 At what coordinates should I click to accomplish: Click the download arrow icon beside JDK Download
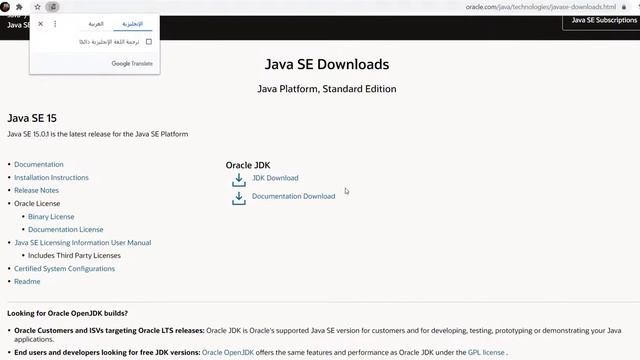click(239, 180)
